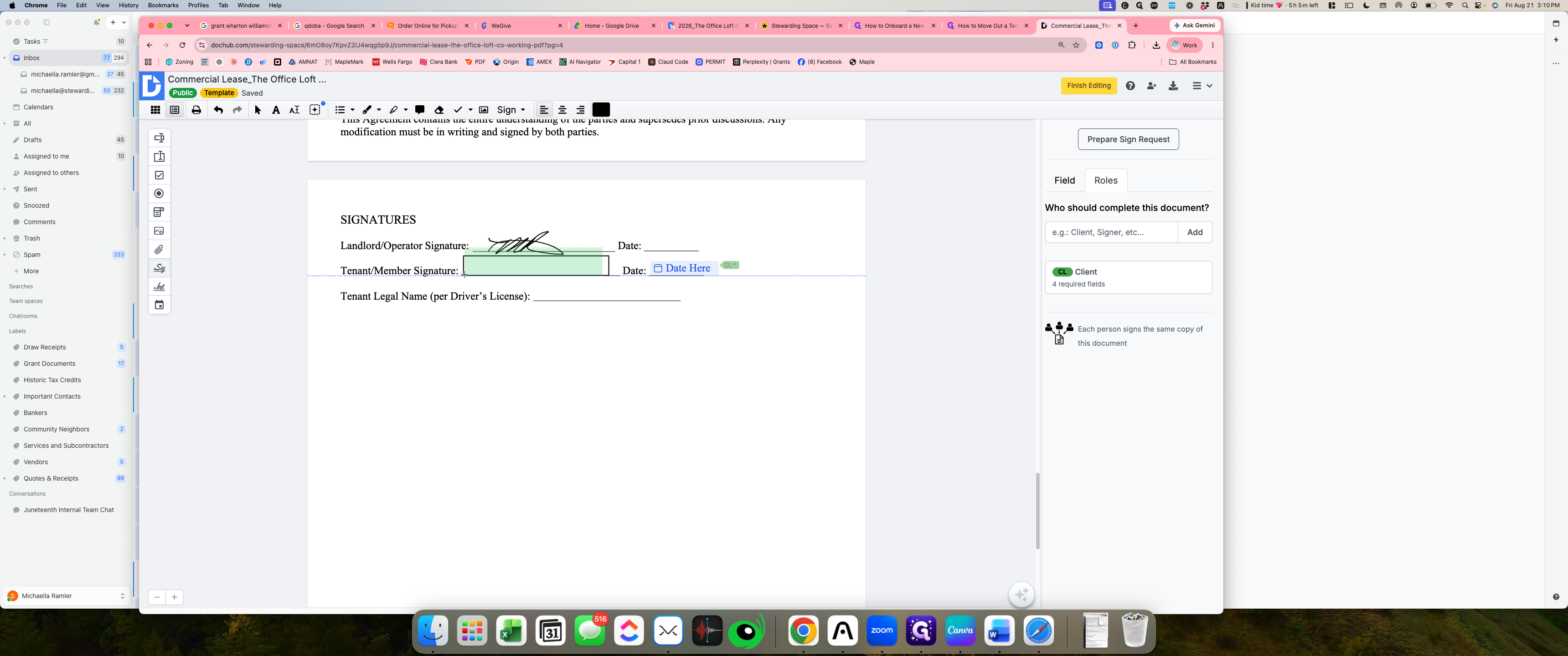Open share/add people icon
1568x656 pixels.
(1151, 86)
